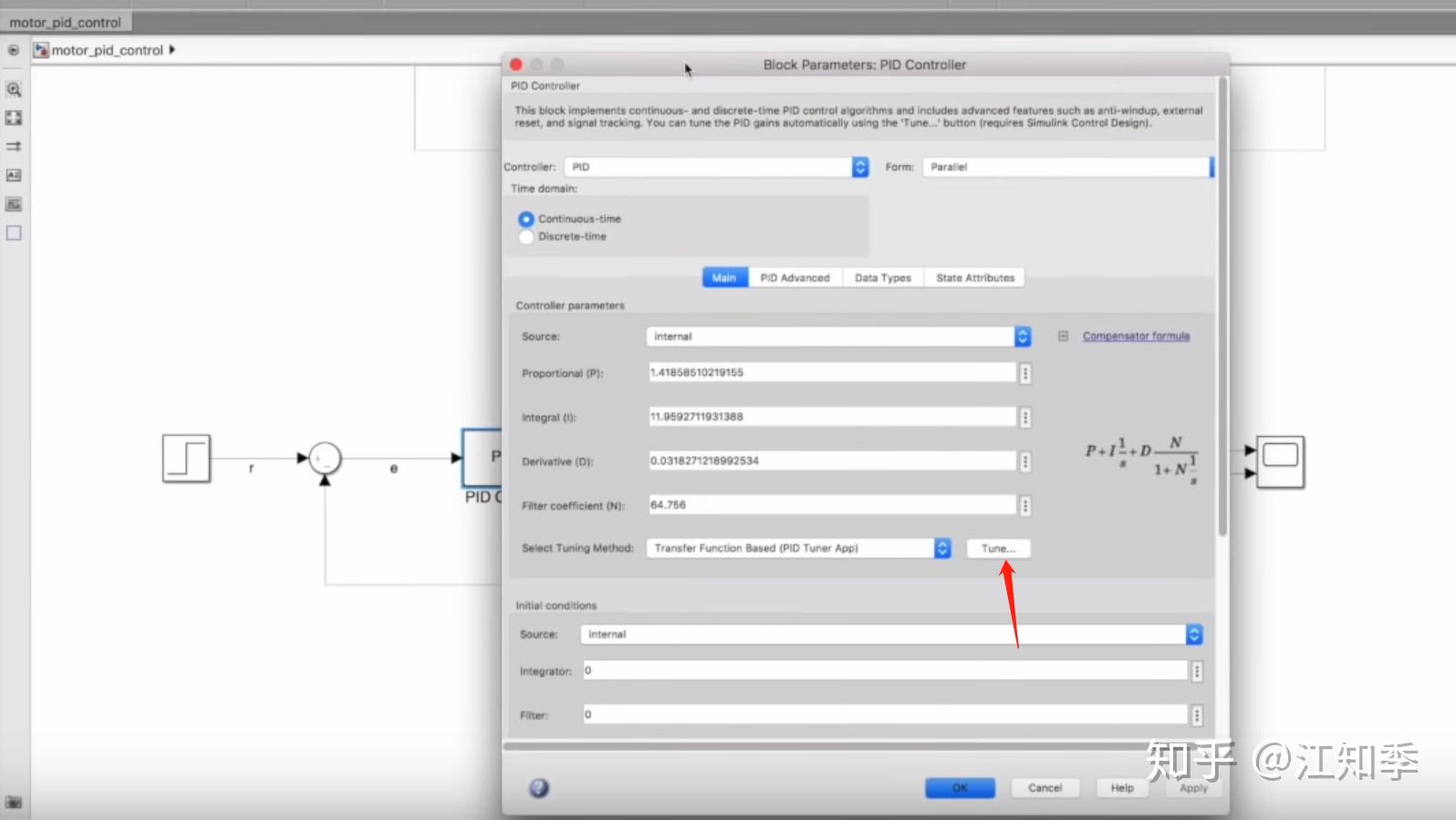Open Initial conditions Source dropdown
1456x820 pixels.
pyautogui.click(x=891, y=634)
